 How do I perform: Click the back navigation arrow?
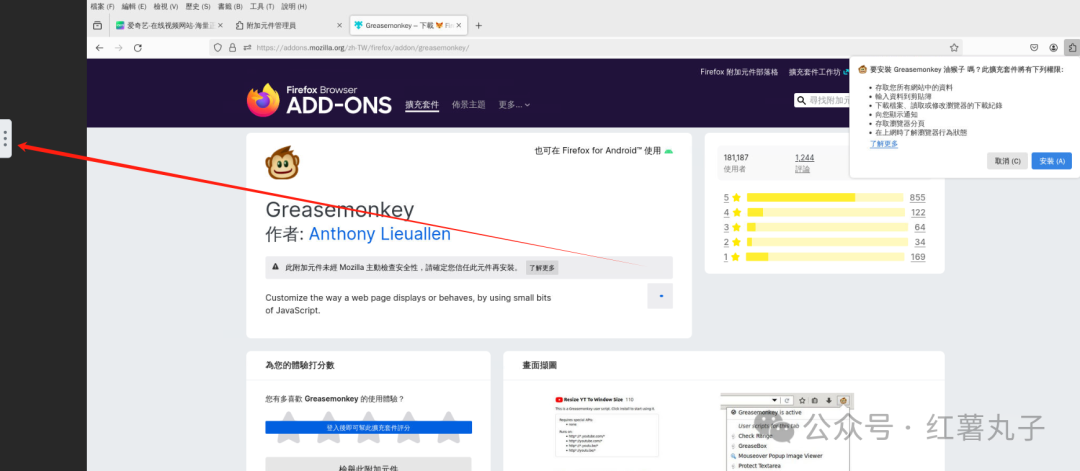pos(99,48)
